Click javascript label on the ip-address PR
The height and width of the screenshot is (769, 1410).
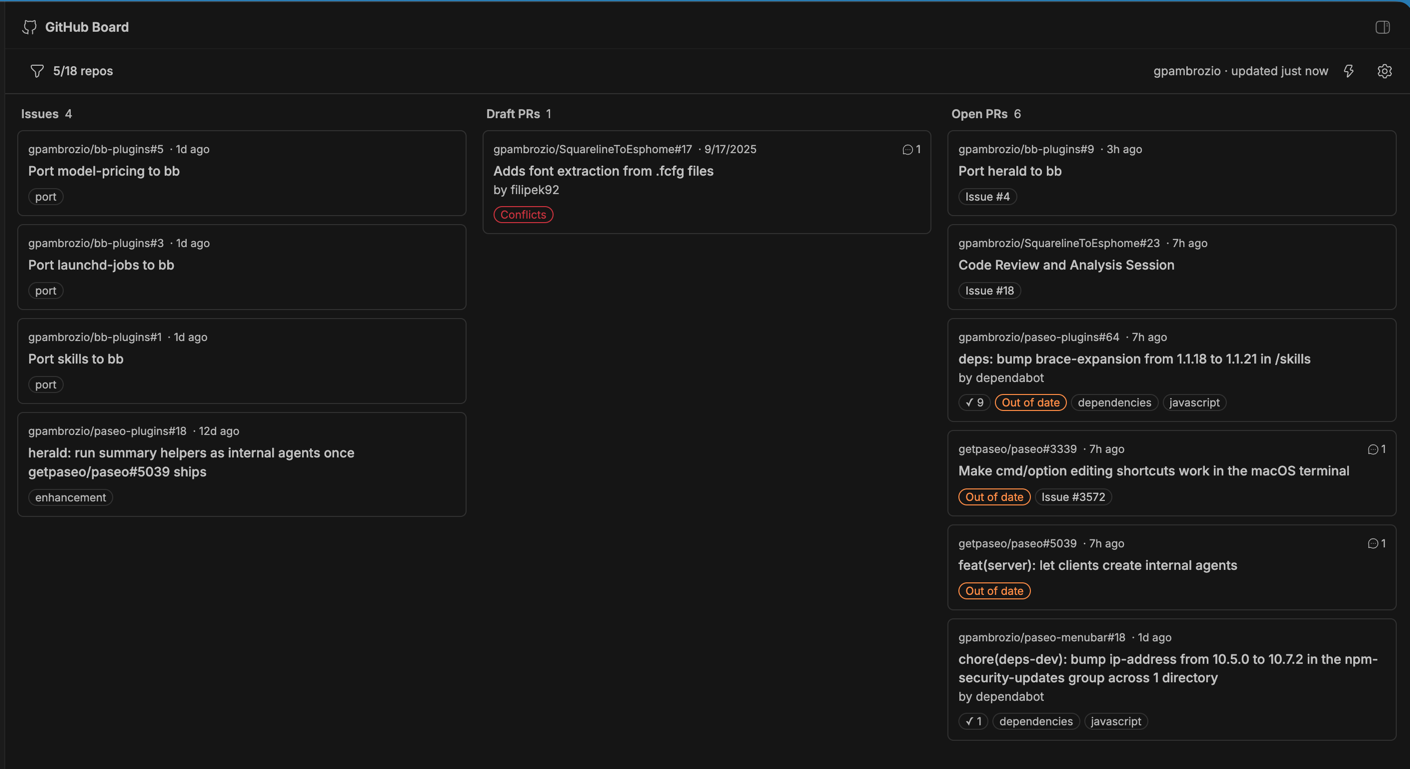1116,722
